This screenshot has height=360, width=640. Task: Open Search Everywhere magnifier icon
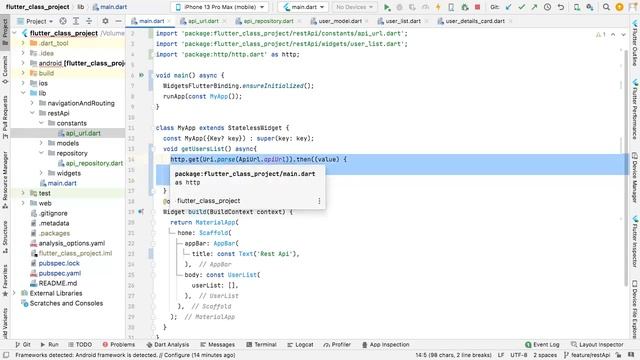pyautogui.click(x=606, y=7)
